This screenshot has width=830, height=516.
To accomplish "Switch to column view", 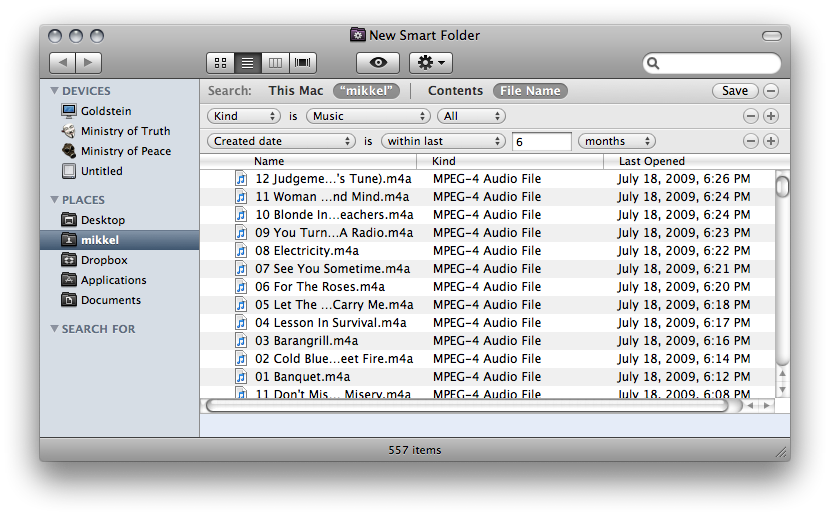I will click(275, 63).
